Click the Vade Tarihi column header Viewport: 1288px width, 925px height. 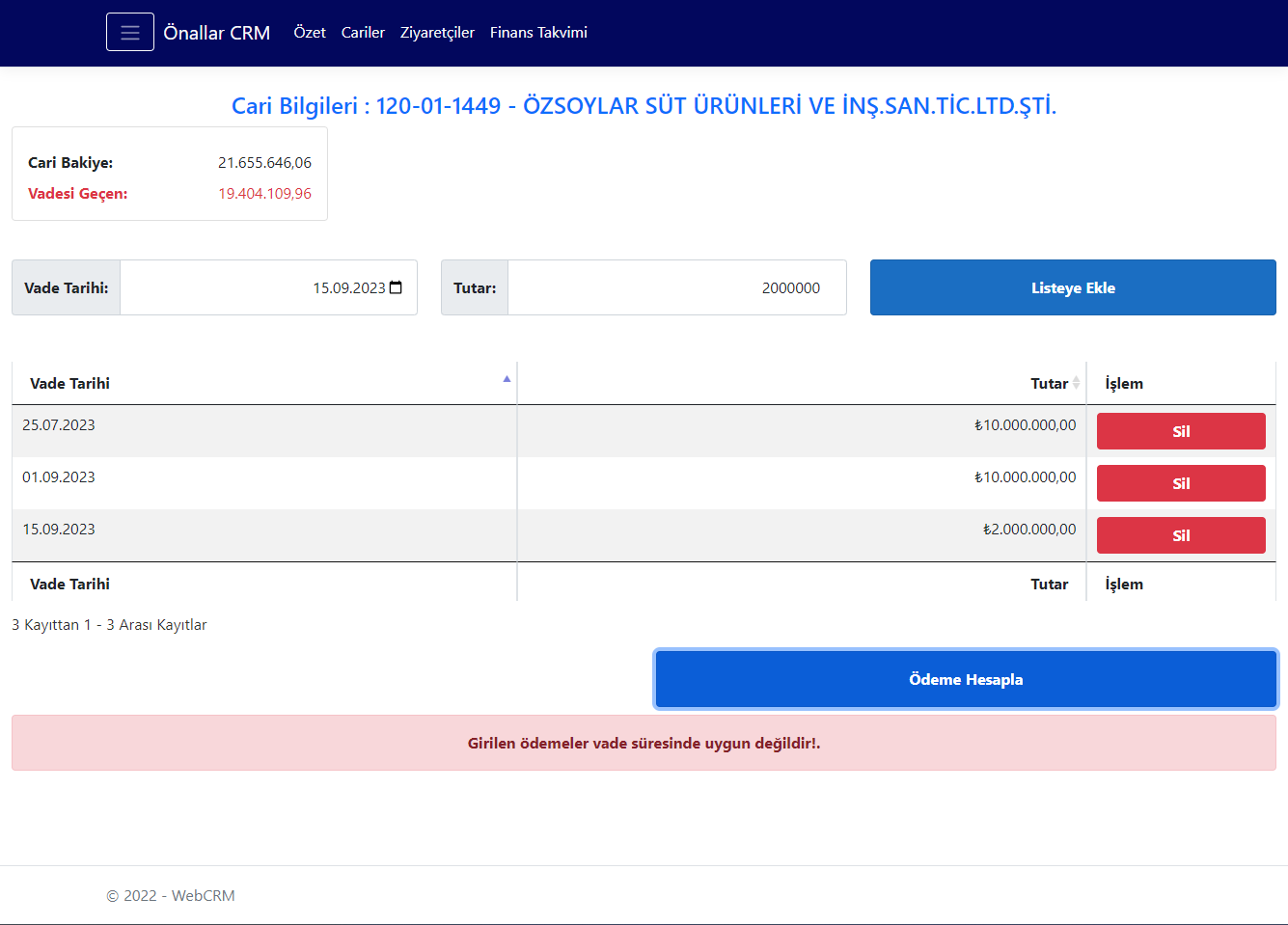click(x=264, y=383)
